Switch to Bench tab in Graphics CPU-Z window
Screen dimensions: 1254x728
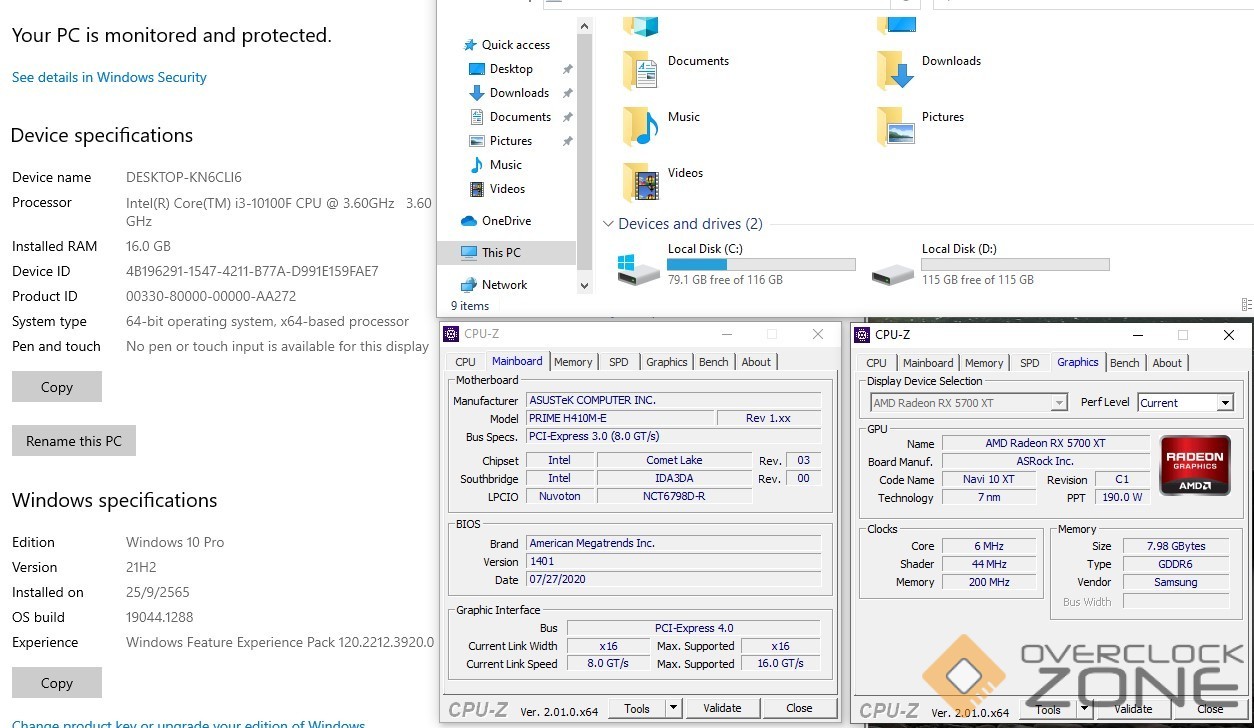point(1124,363)
